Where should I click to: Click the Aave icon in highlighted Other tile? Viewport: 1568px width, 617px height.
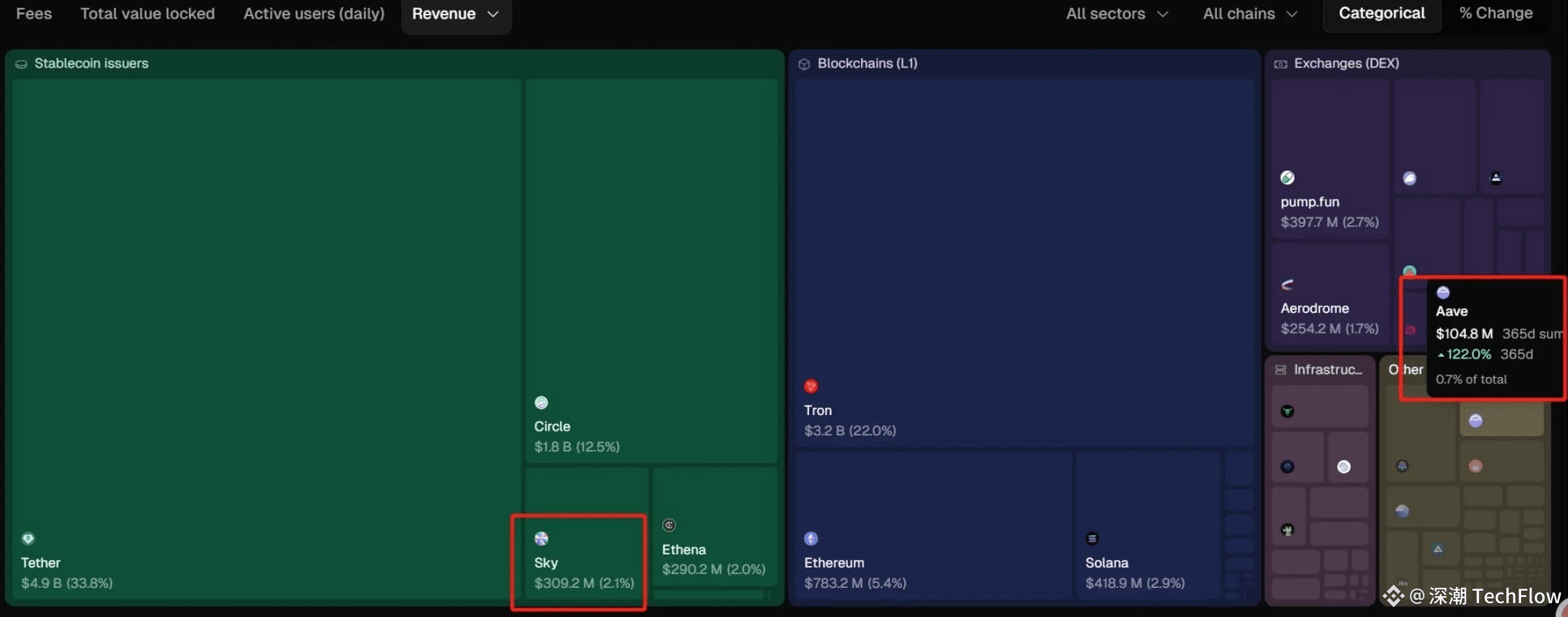click(1476, 421)
